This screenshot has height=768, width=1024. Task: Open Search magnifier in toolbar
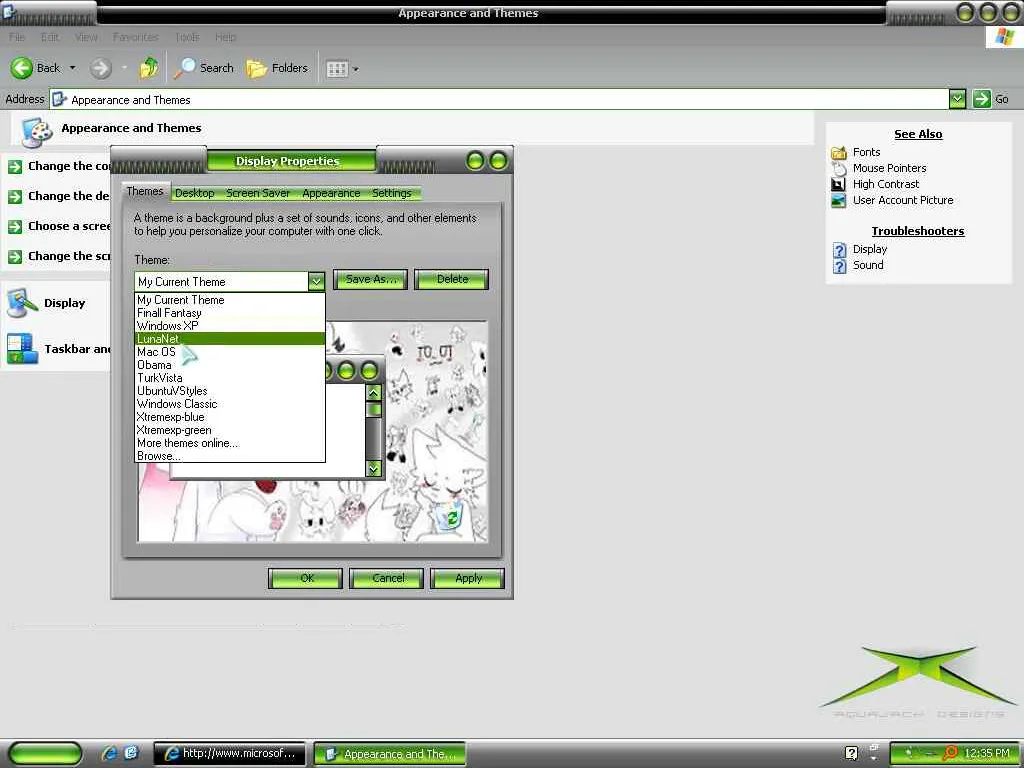pyautogui.click(x=184, y=68)
